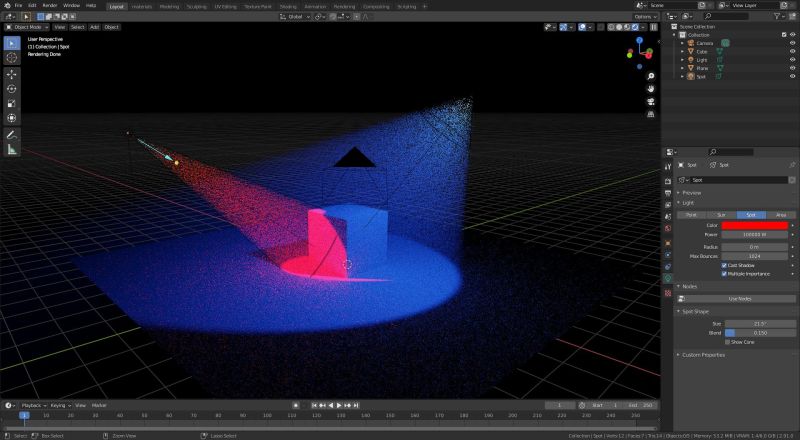Viewport: 800px width, 440px height.
Task: Toggle the Multiple Importance checkbox
Action: (724, 274)
